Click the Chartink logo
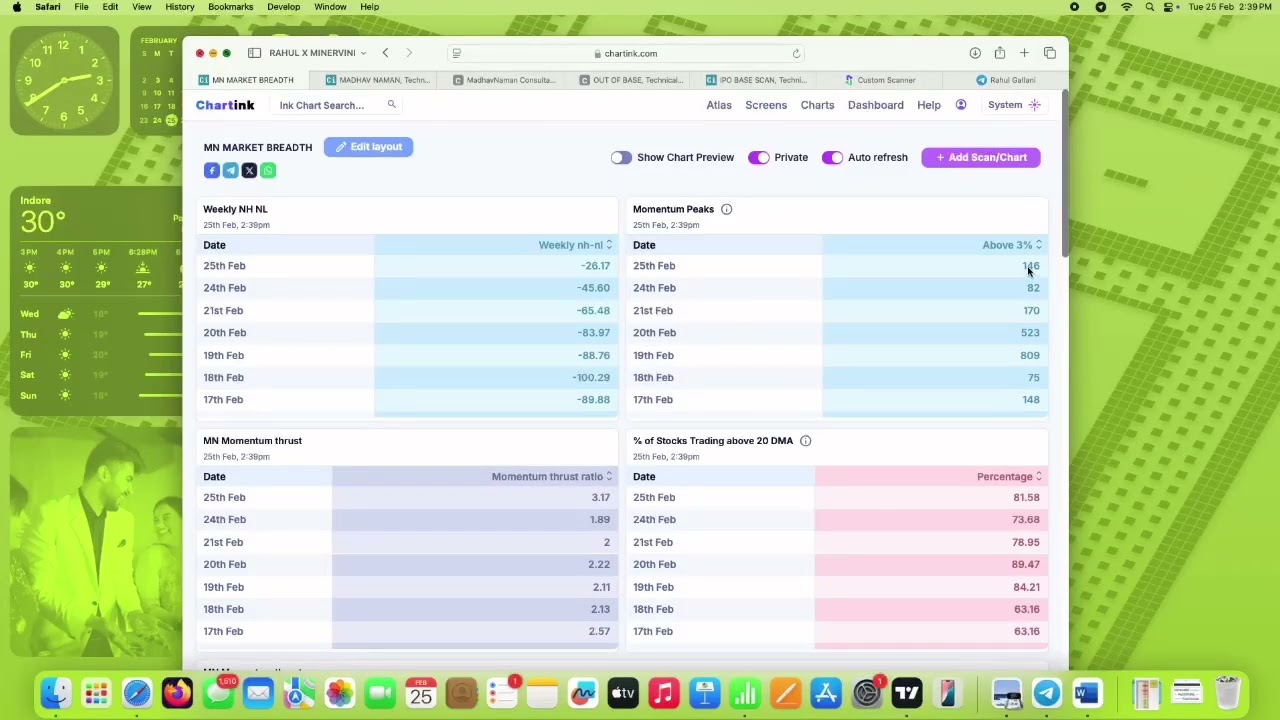Image resolution: width=1280 pixels, height=720 pixels. (225, 105)
